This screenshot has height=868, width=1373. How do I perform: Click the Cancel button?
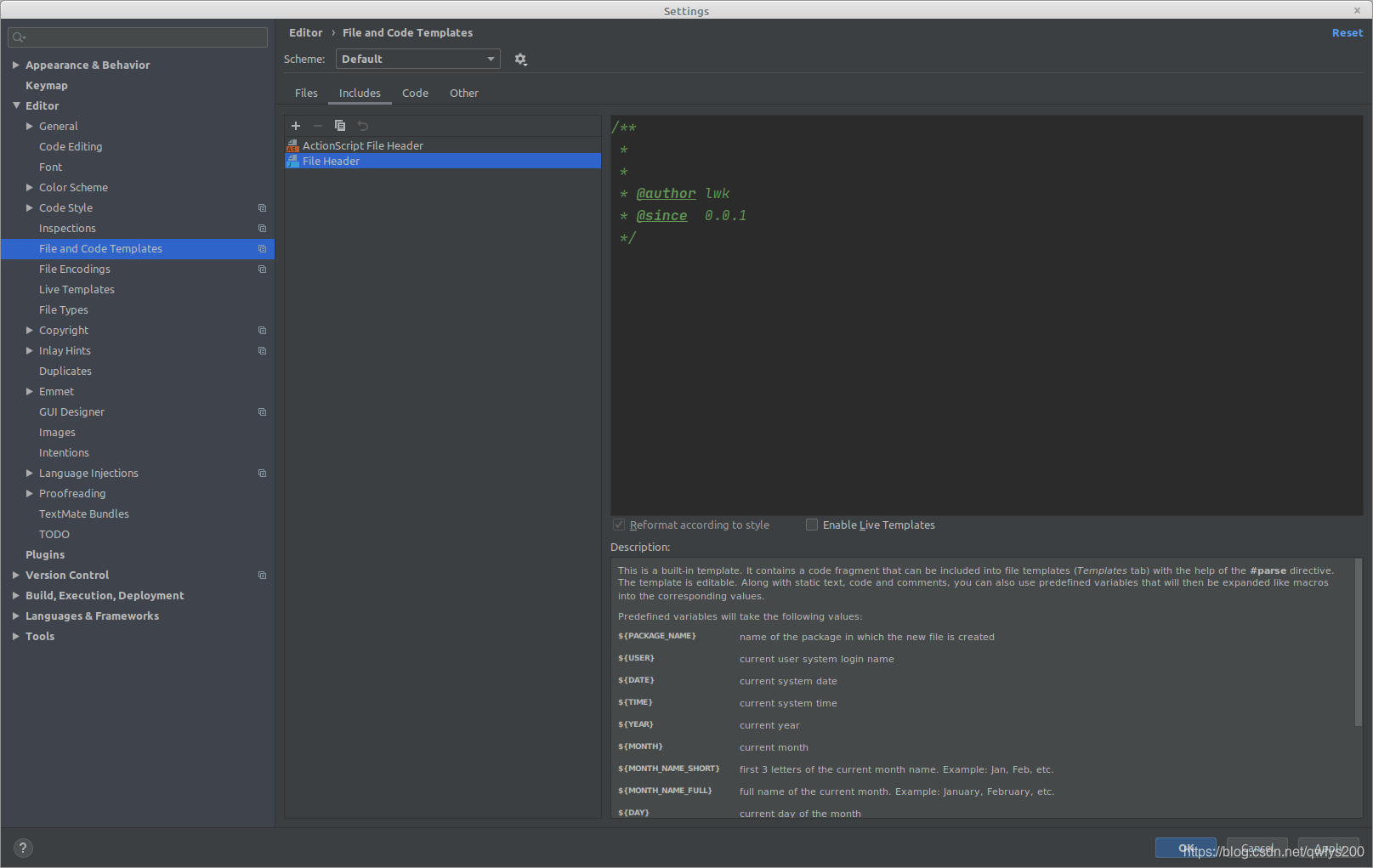click(x=1257, y=848)
